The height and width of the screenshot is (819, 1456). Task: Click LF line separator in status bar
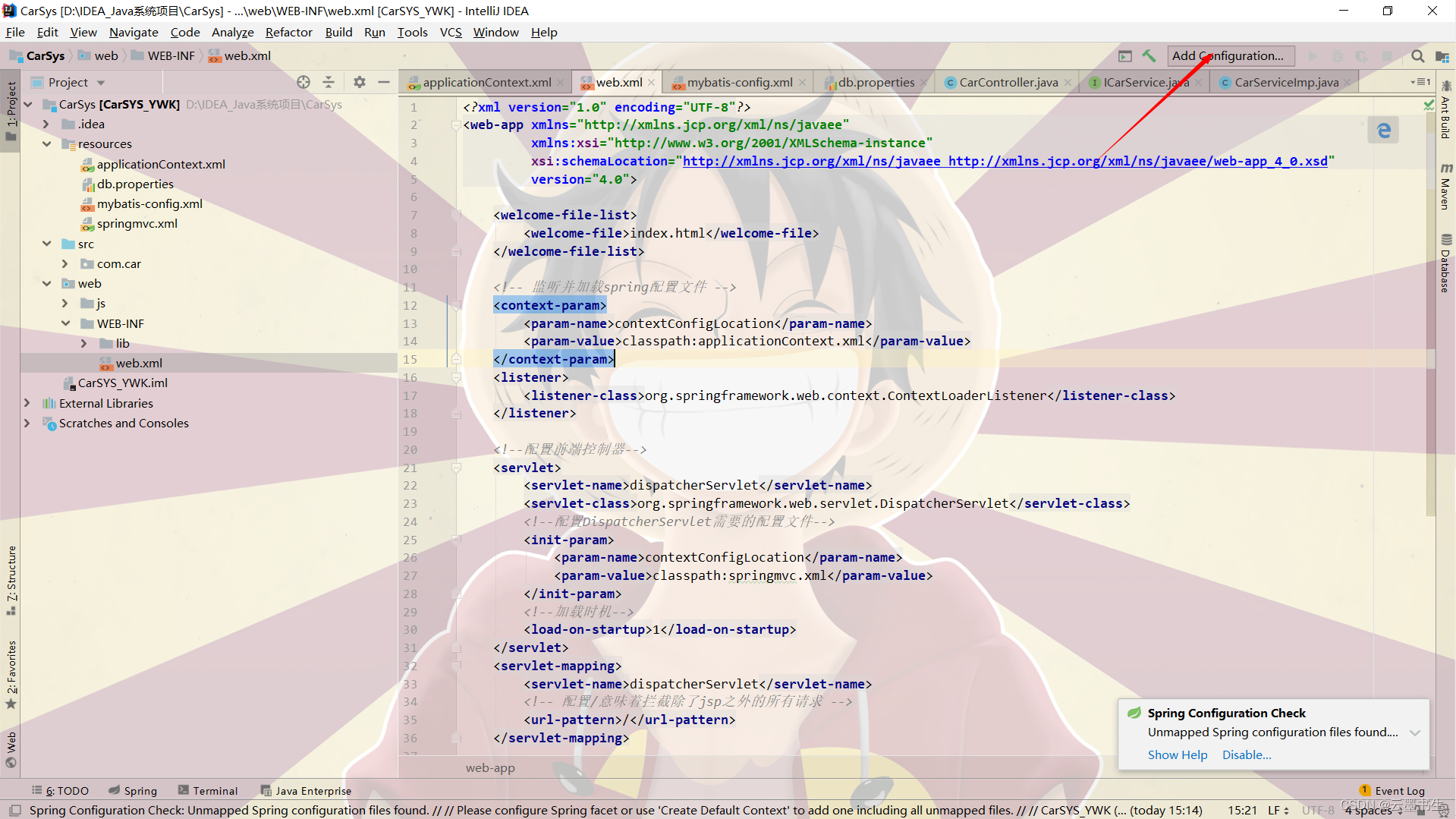click(1278, 810)
